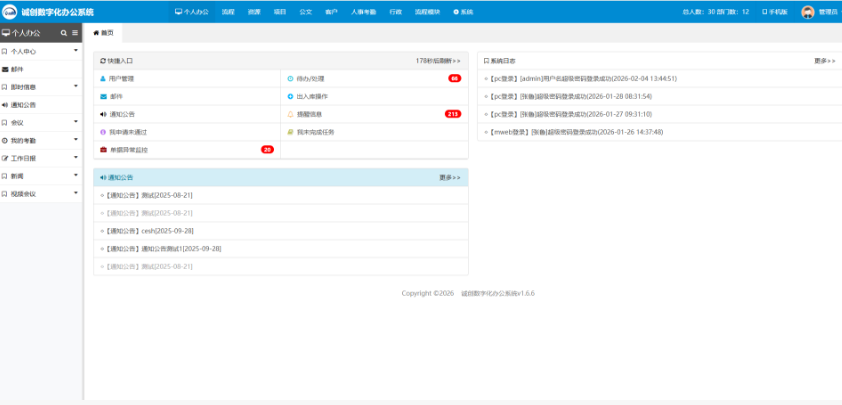Viewport: 842px width, 405px height.
Task: Click the 出入库操作 plus icon
Action: tap(290, 96)
